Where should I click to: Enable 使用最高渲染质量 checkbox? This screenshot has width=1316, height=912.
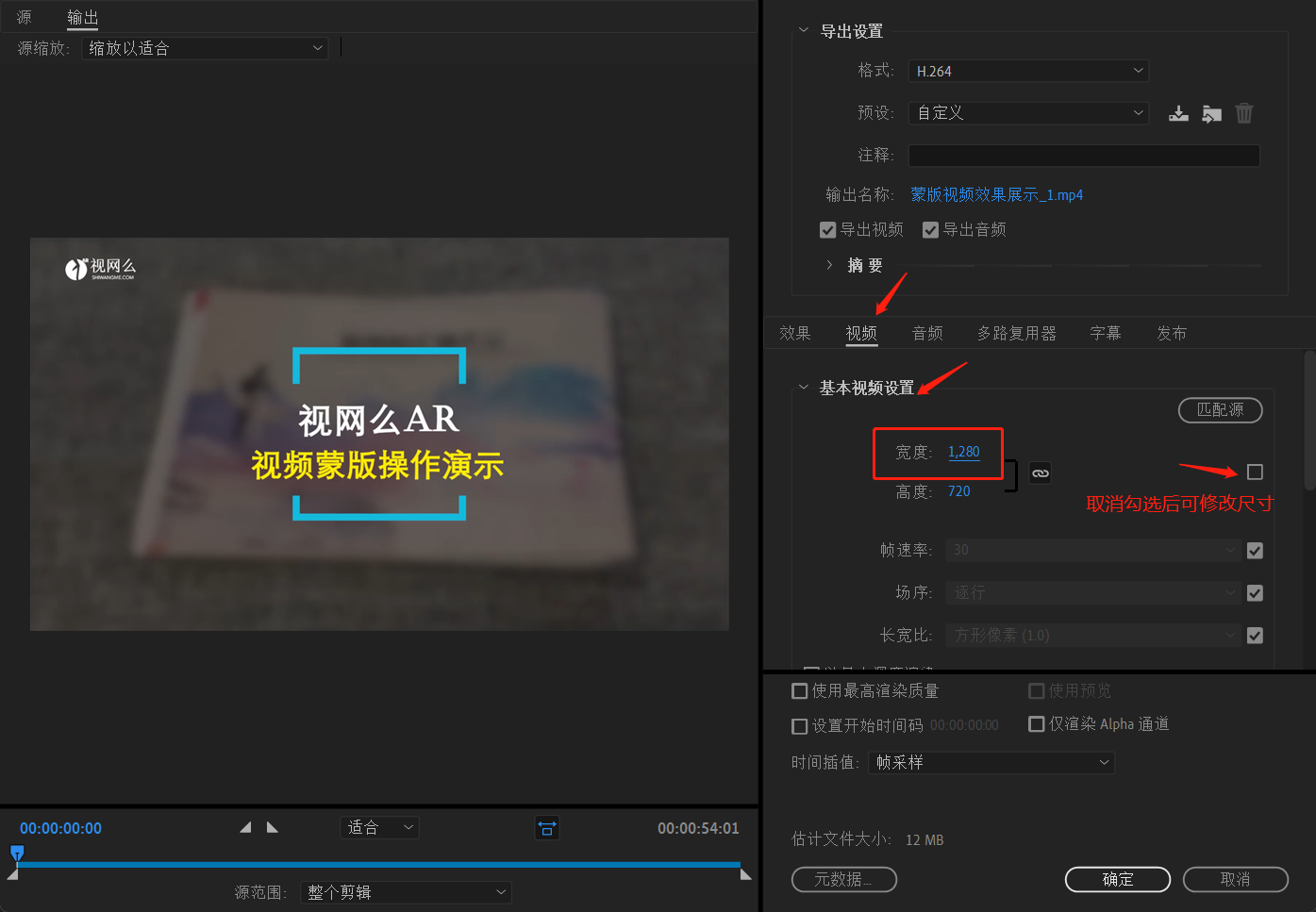click(800, 691)
